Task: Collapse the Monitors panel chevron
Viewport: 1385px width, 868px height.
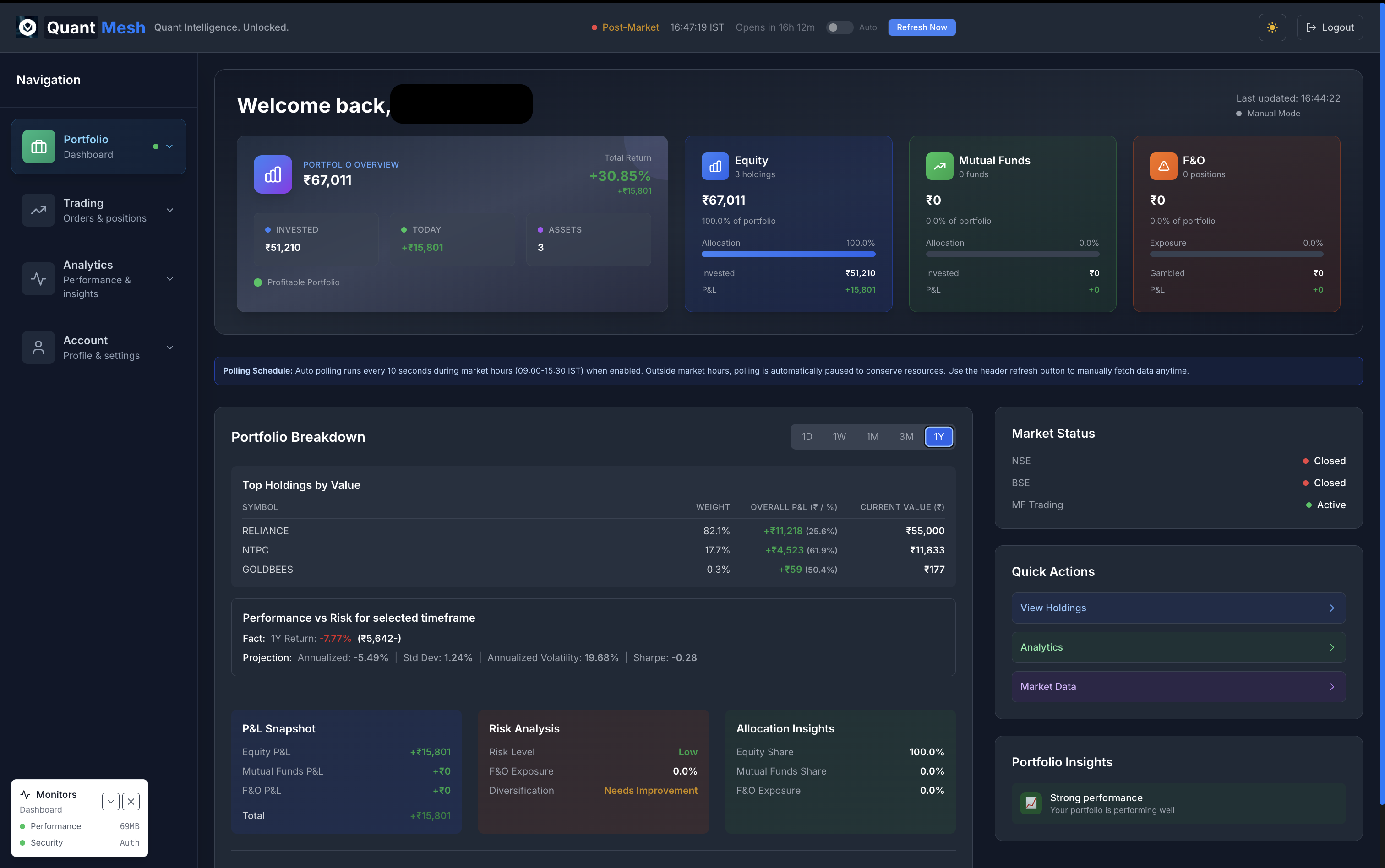Action: (110, 802)
